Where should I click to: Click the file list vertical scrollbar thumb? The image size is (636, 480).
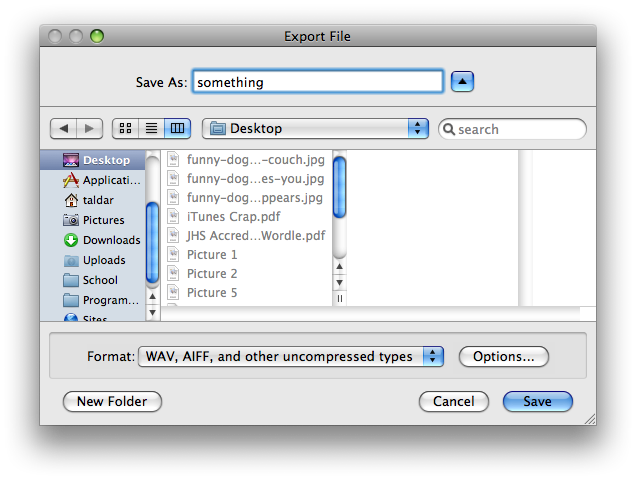pyautogui.click(x=339, y=187)
